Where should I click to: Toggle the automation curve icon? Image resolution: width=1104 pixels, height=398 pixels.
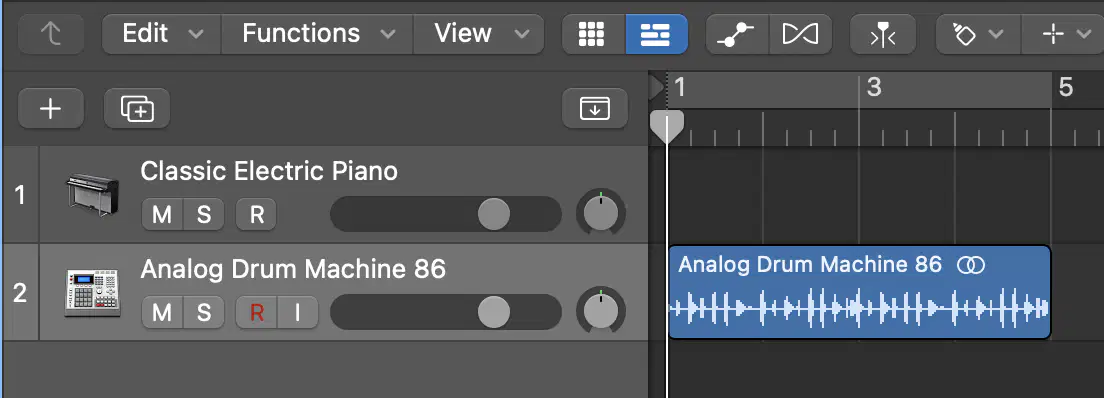click(x=737, y=34)
